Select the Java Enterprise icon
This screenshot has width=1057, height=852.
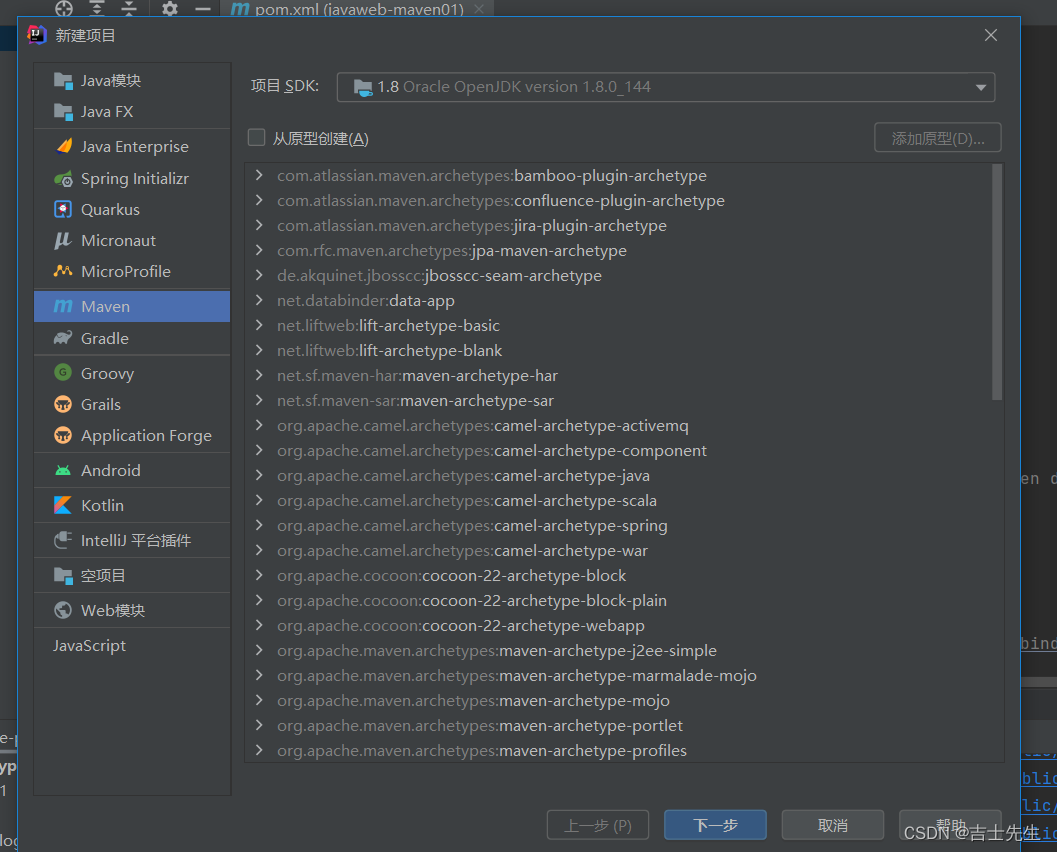63,146
